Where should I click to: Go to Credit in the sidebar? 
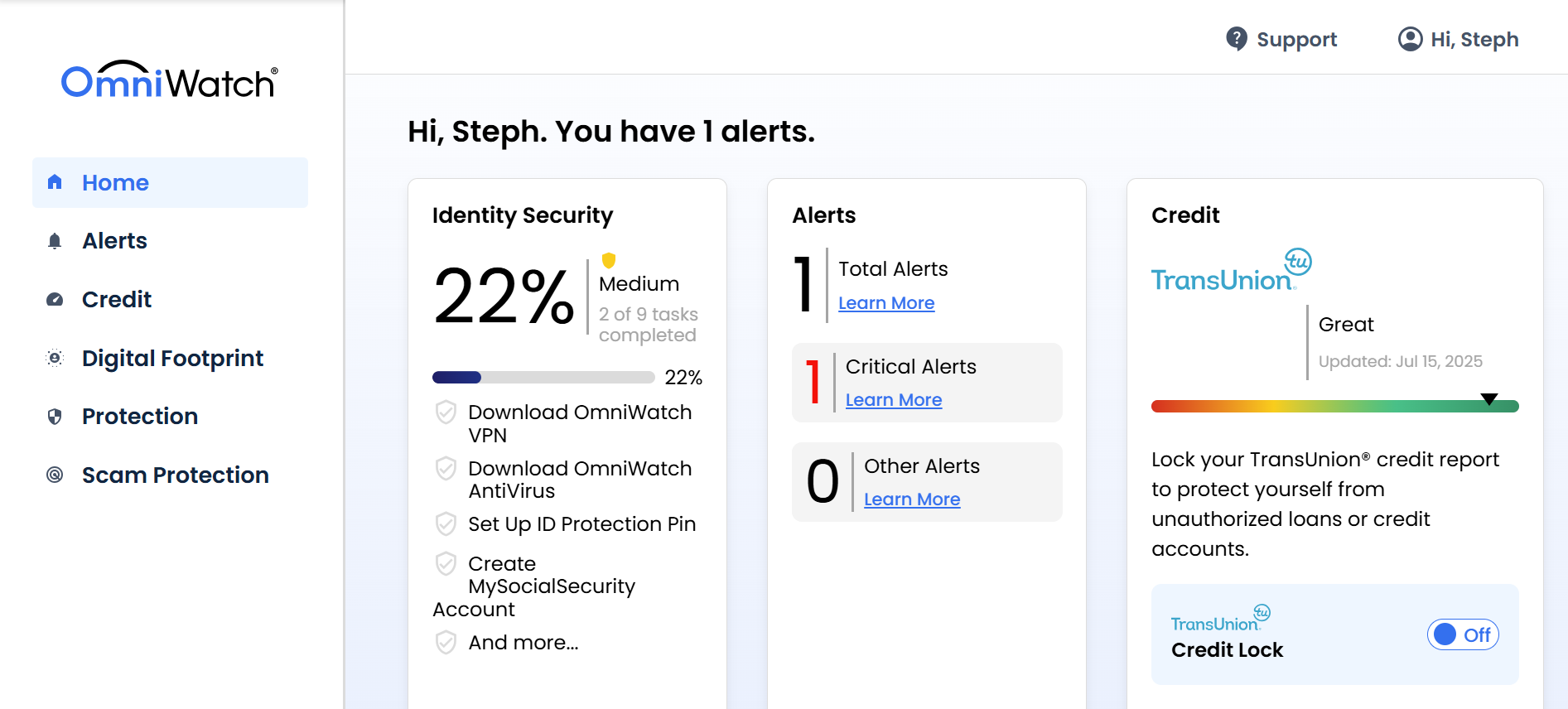coord(170,300)
